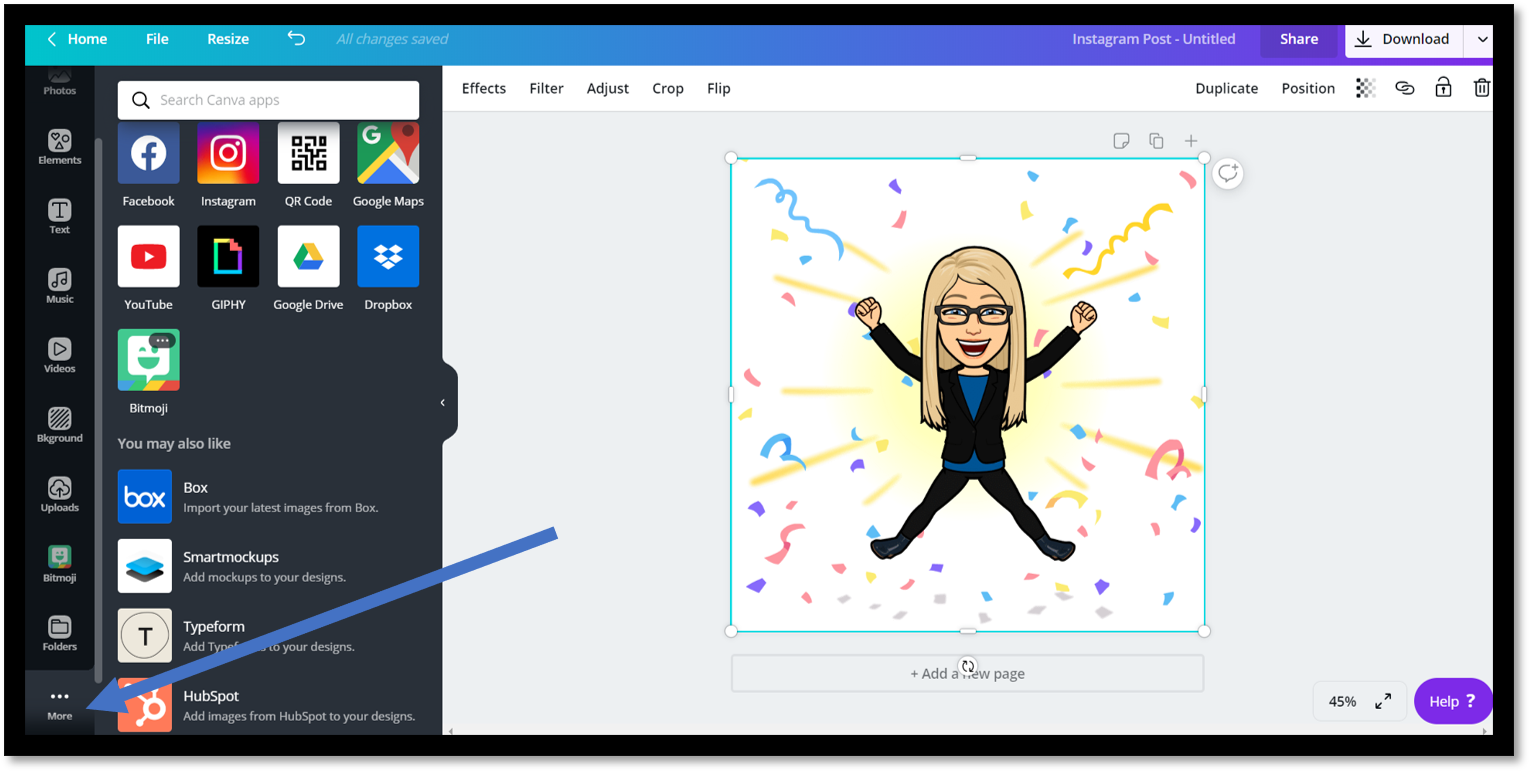
Task: Focus the Search Canva apps field
Action: (x=268, y=100)
